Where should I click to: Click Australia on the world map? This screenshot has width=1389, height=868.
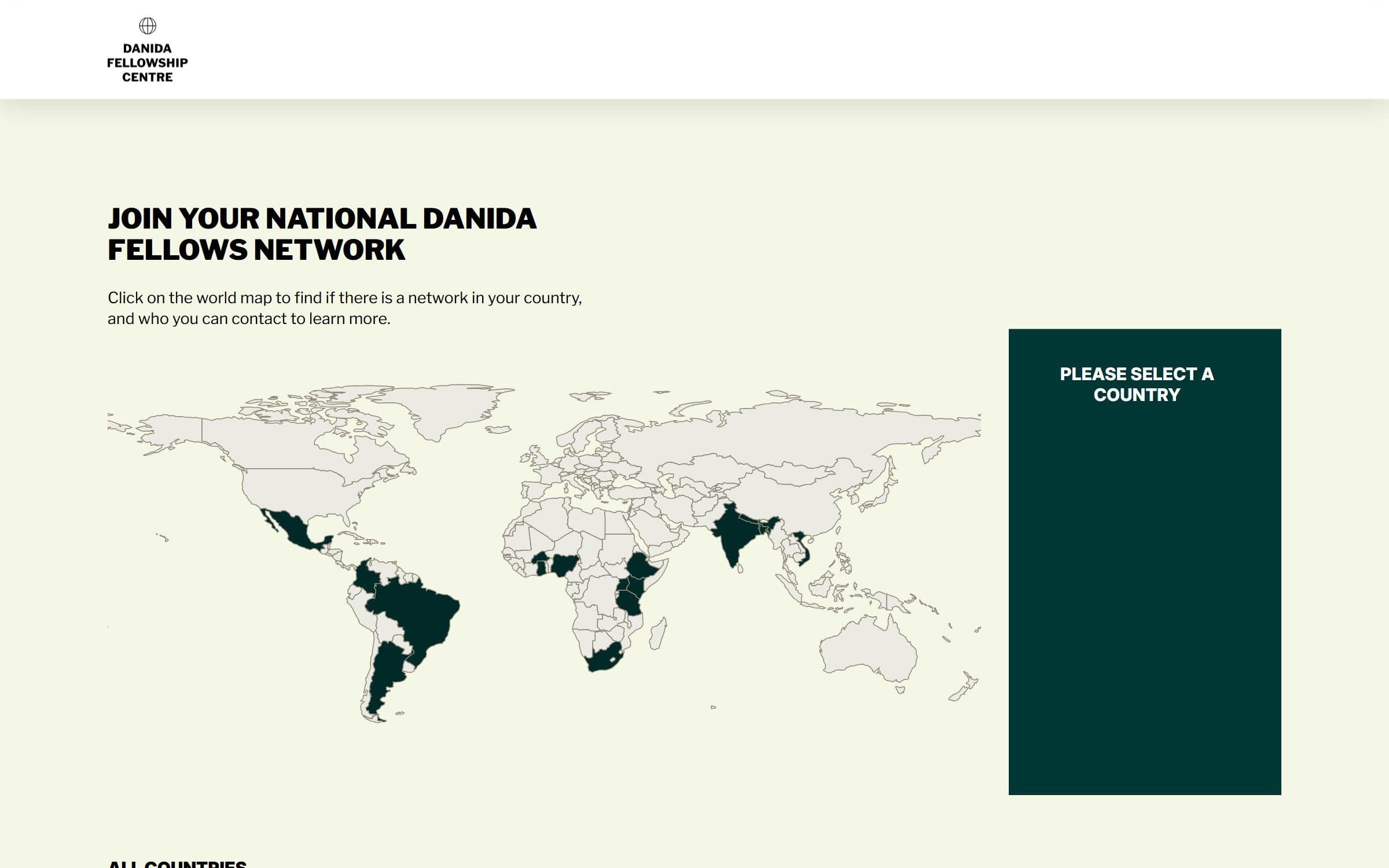coord(868,648)
